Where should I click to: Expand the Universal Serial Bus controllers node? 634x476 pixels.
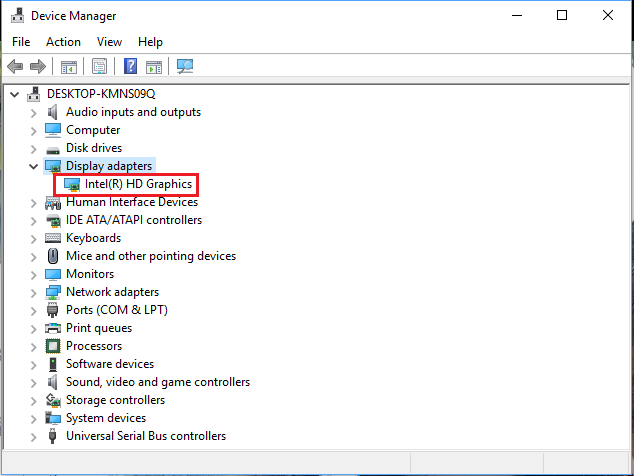coord(34,436)
